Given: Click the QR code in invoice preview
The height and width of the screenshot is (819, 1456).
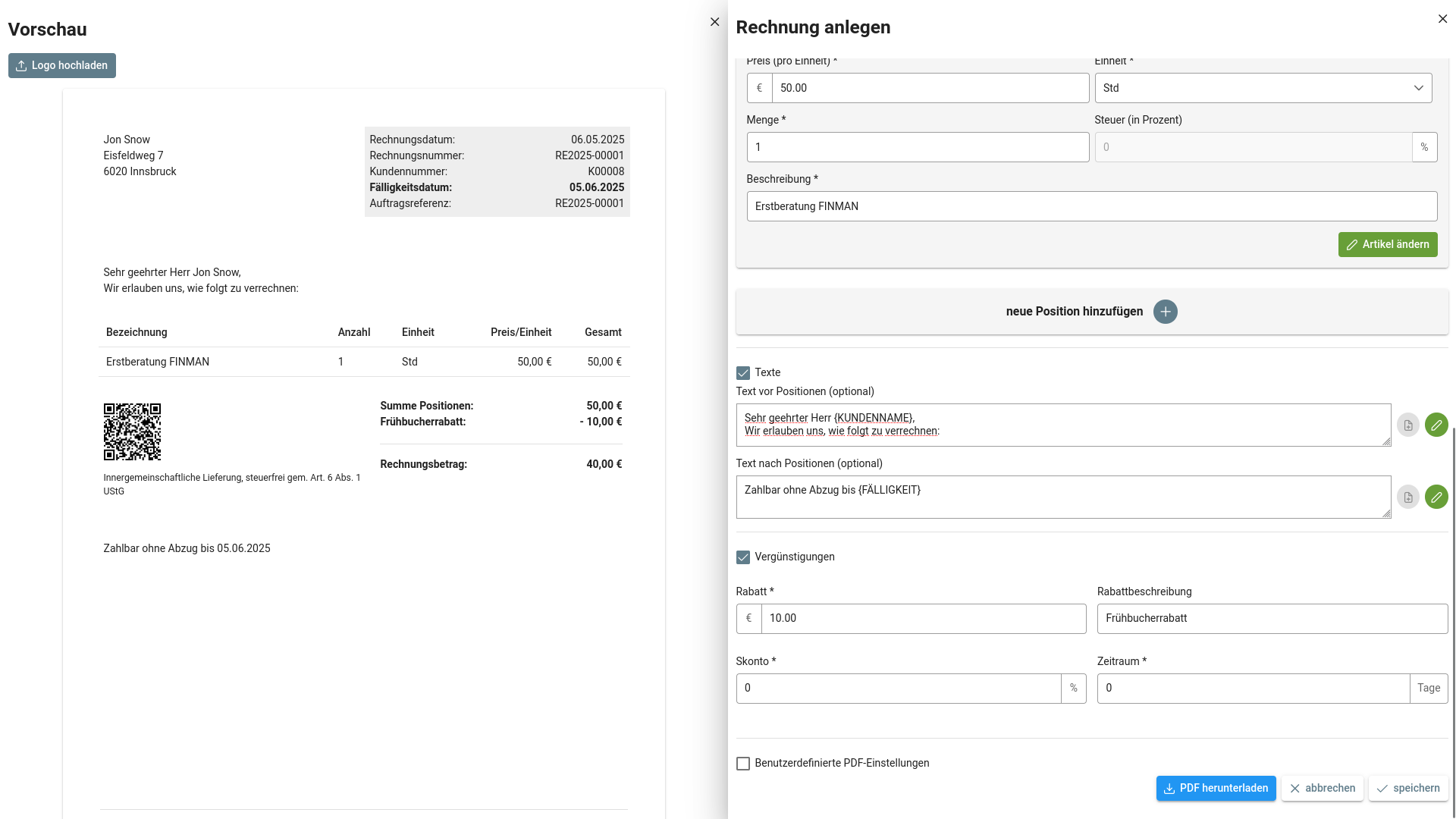Looking at the screenshot, I should 132,431.
